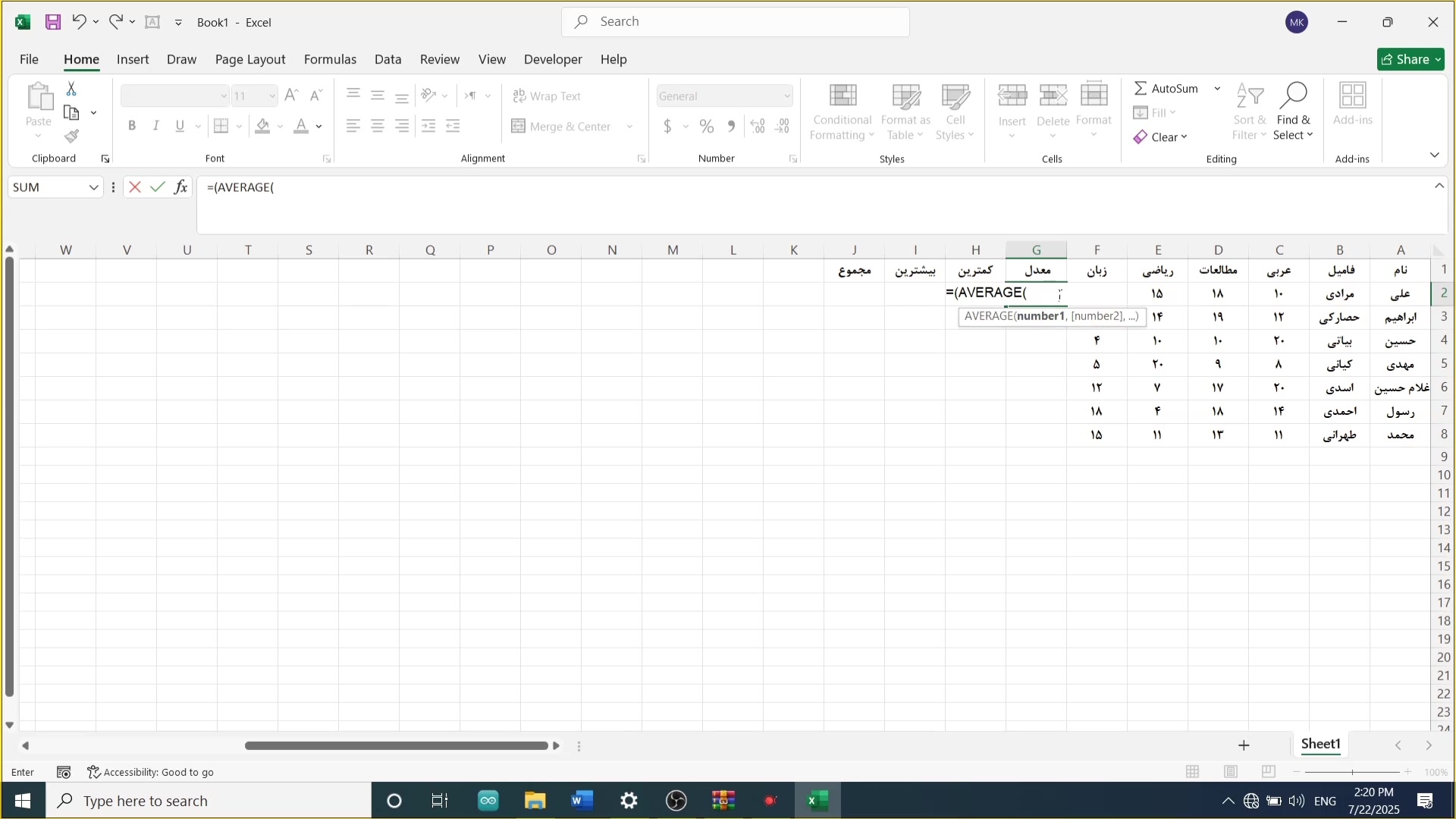Toggle Bold formatting

coord(132,127)
